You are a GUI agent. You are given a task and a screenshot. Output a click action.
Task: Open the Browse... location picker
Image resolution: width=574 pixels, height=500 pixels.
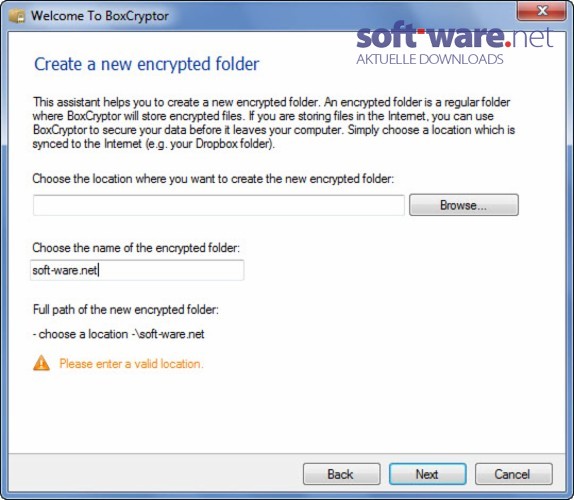point(463,205)
